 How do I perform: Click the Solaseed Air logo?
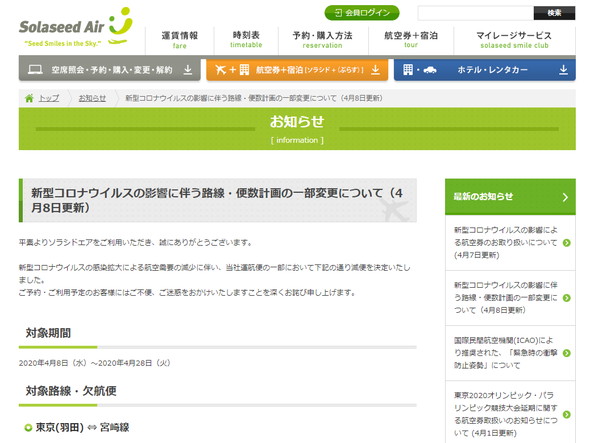click(76, 27)
